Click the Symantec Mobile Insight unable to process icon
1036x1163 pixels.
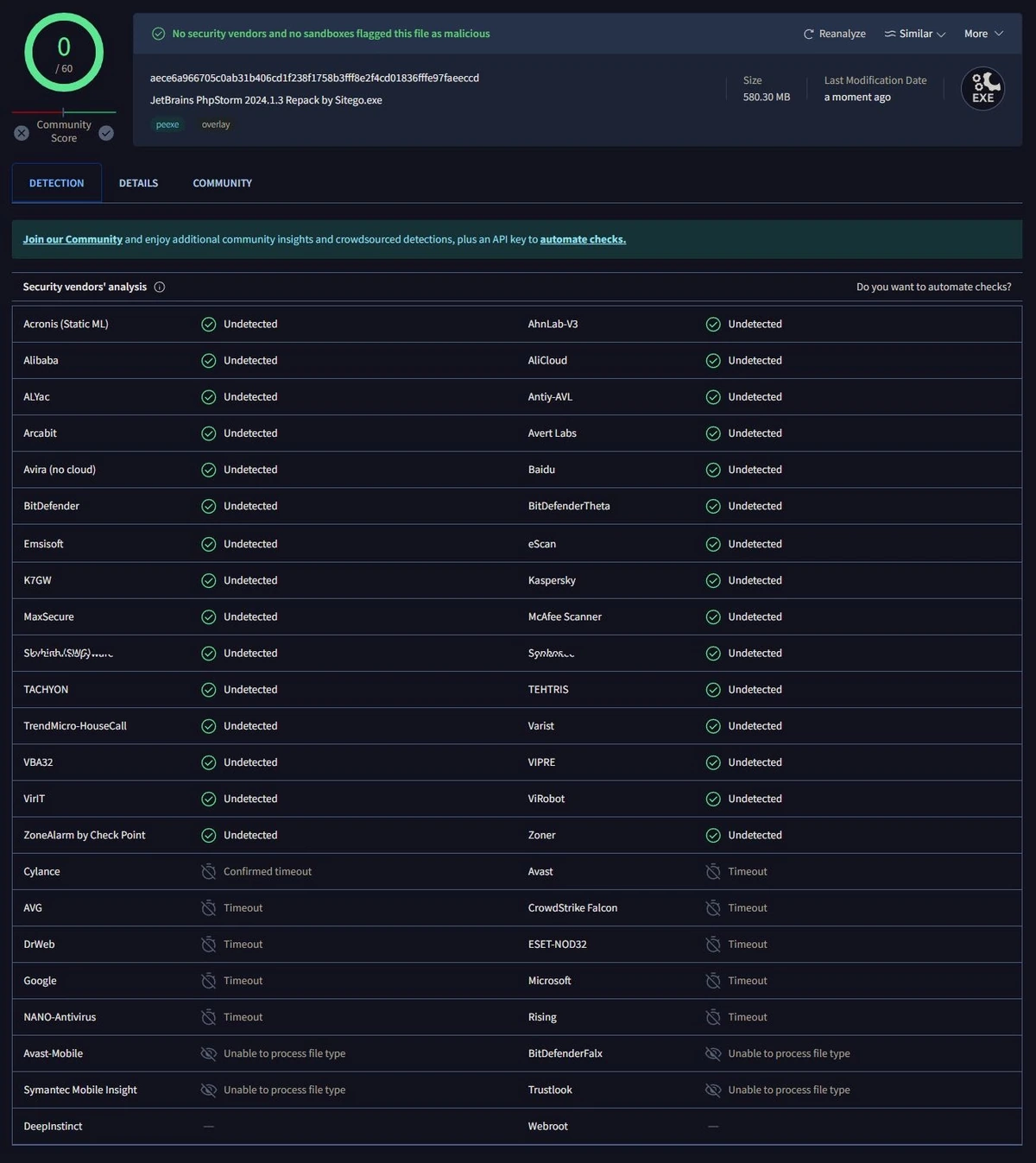pyautogui.click(x=208, y=1090)
